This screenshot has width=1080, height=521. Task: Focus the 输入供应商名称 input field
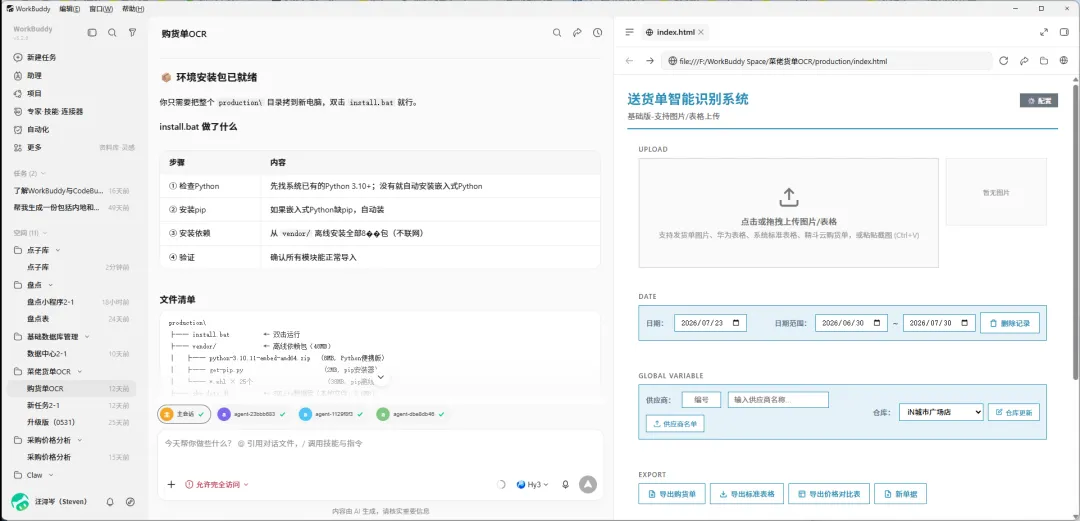tap(778, 400)
